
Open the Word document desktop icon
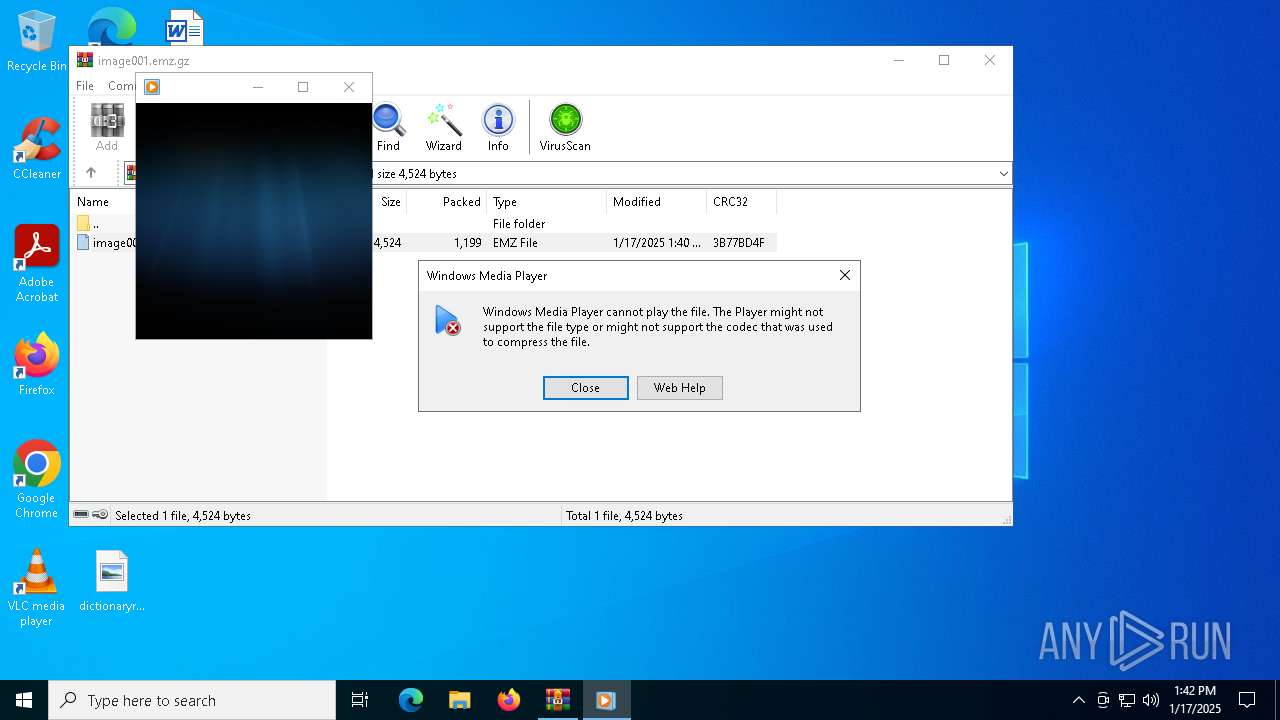point(184,28)
